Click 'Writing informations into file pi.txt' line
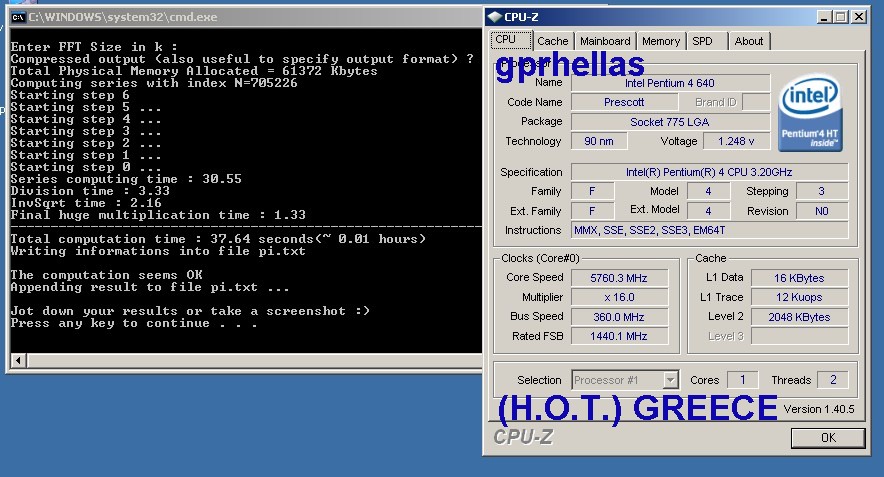 [x=158, y=251]
